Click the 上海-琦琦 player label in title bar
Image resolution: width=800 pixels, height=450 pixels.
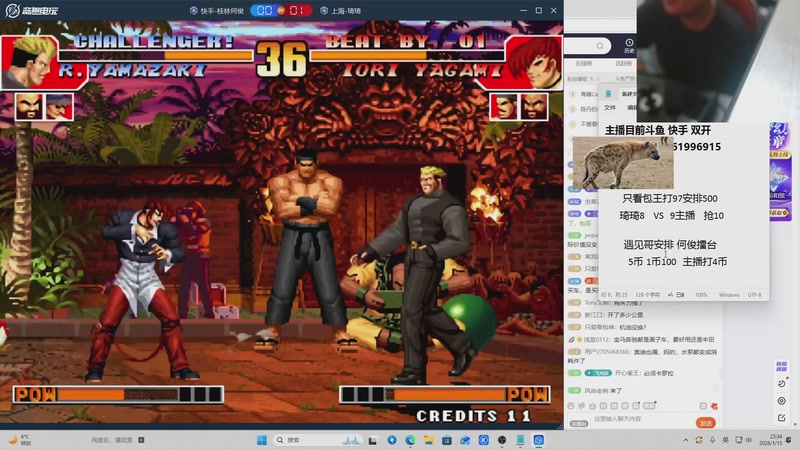click(x=341, y=11)
